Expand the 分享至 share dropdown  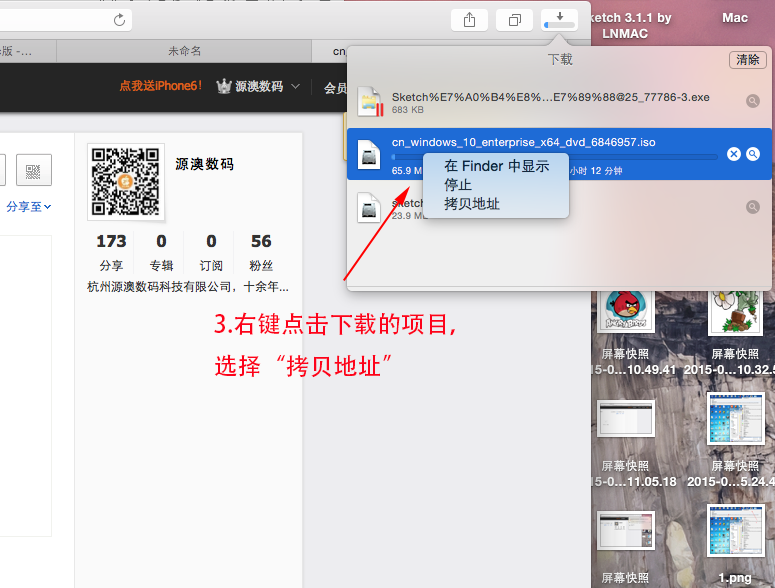click(29, 207)
